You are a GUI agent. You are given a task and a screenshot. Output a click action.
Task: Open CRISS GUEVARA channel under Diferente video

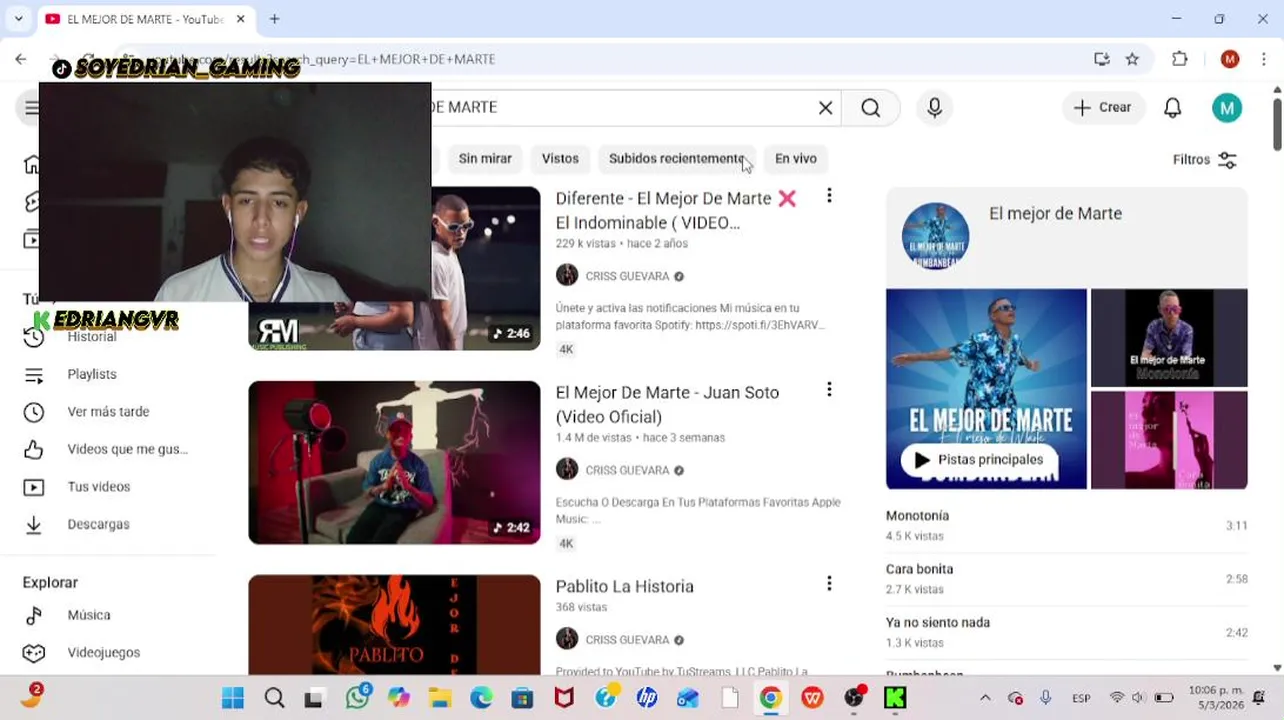[x=627, y=276]
